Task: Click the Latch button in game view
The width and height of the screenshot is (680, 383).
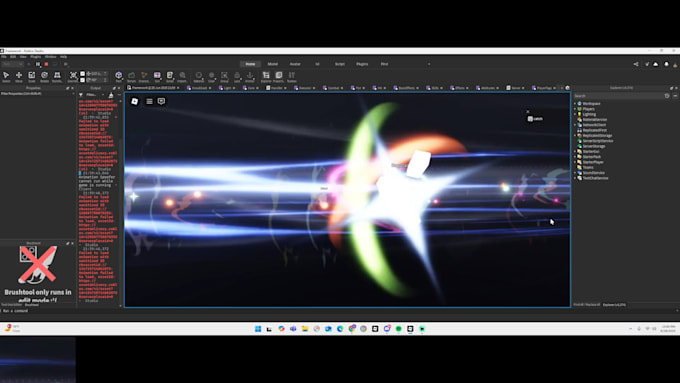Action: click(x=535, y=119)
